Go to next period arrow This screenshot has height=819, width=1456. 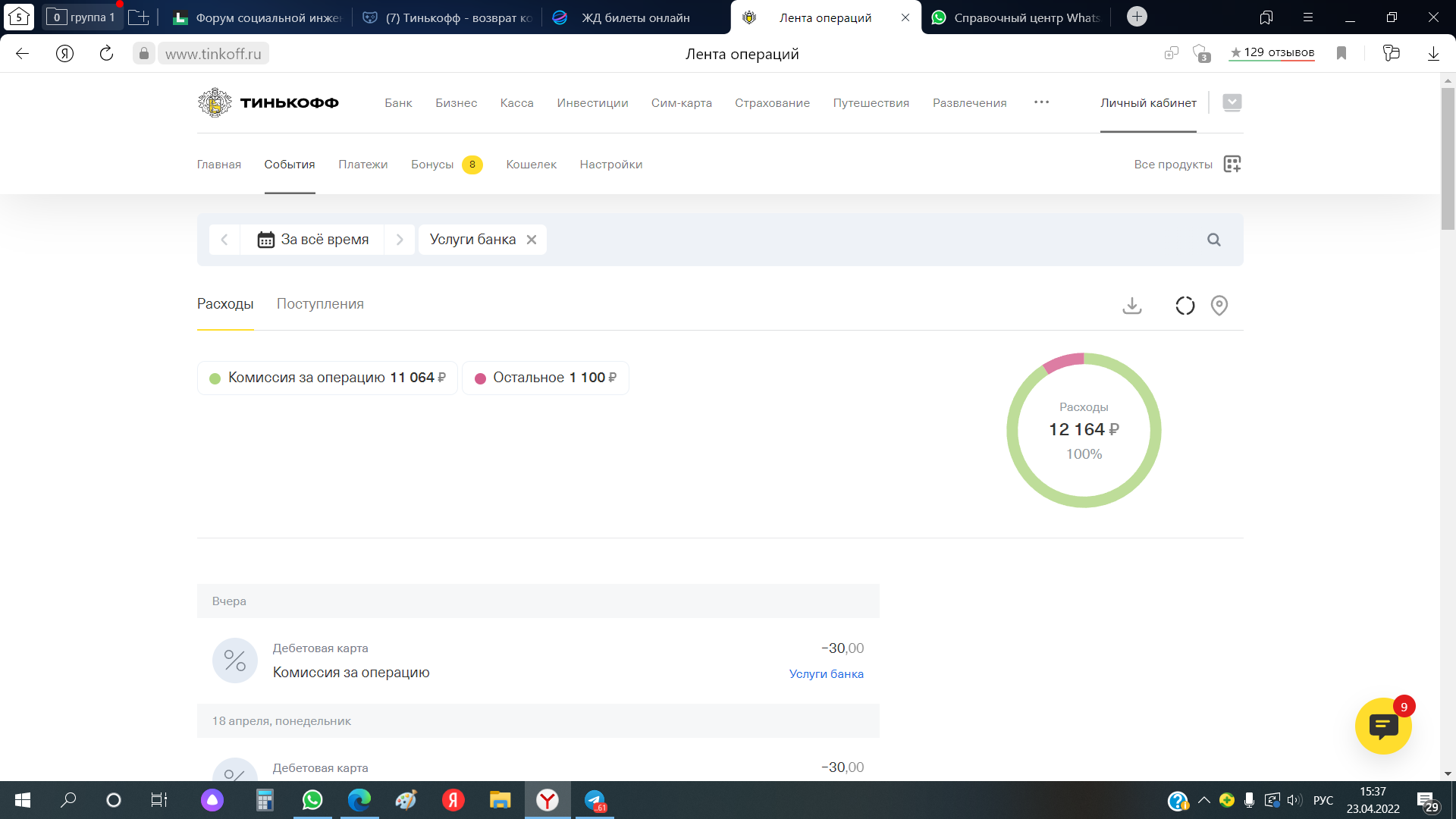coord(400,240)
